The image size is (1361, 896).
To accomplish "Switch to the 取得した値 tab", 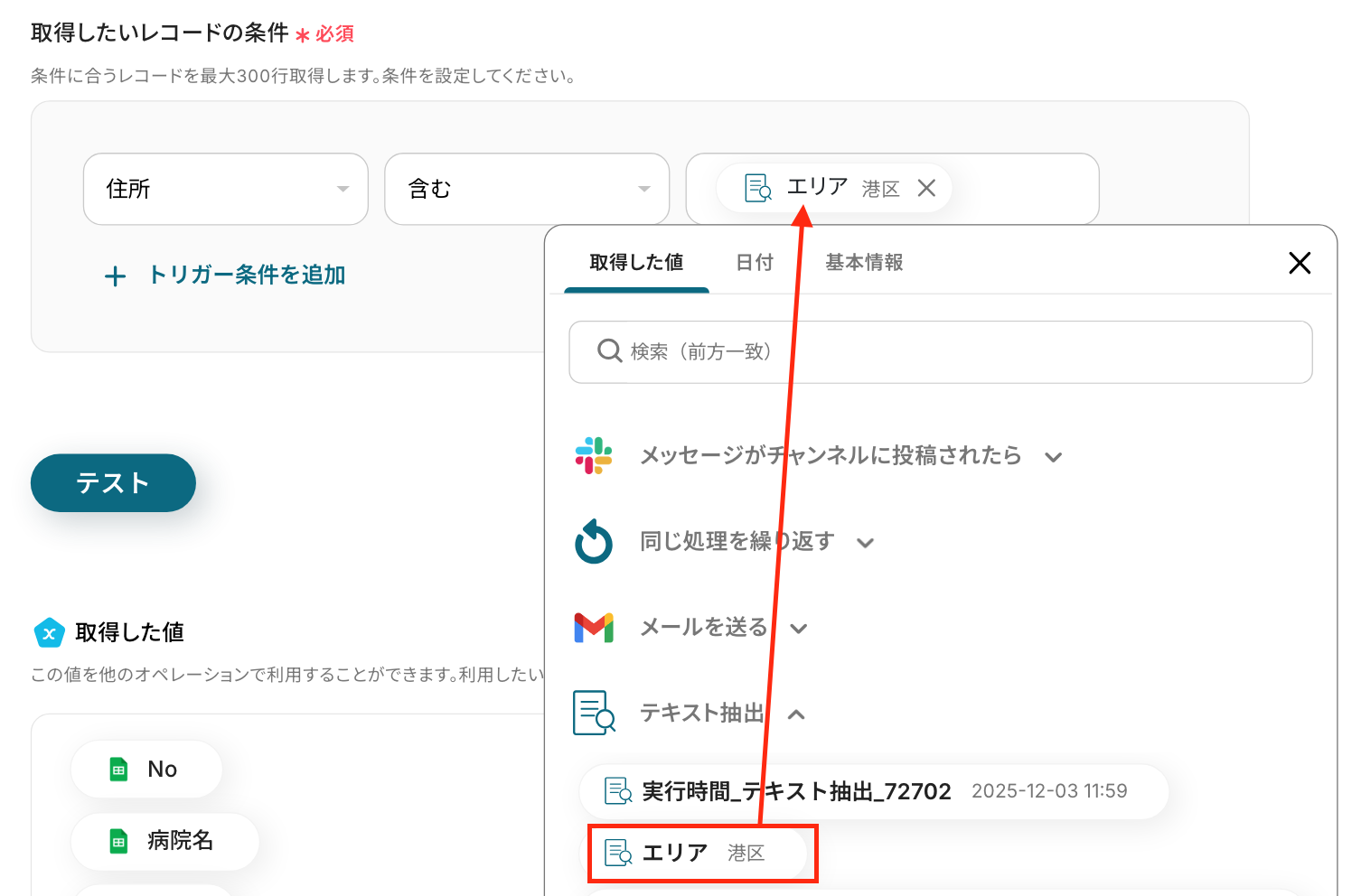I will coord(636,263).
